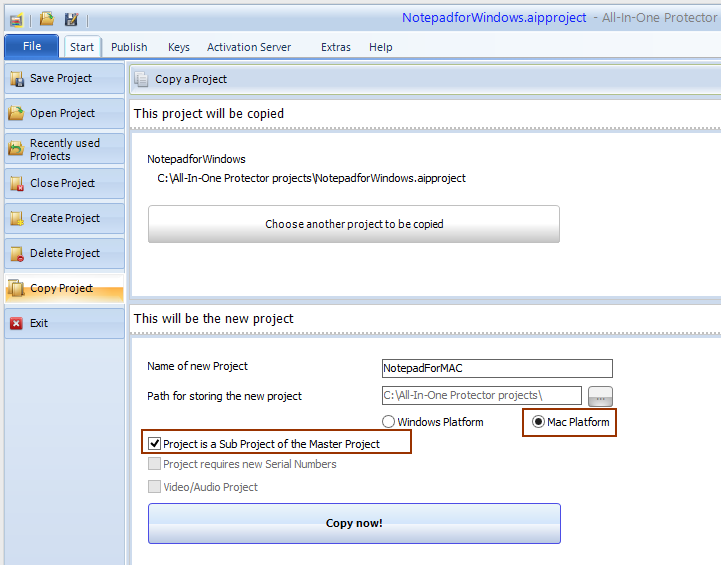The height and width of the screenshot is (565, 721).
Task: Toggle Project requires new Serial Numbers checkbox
Action: click(154, 463)
